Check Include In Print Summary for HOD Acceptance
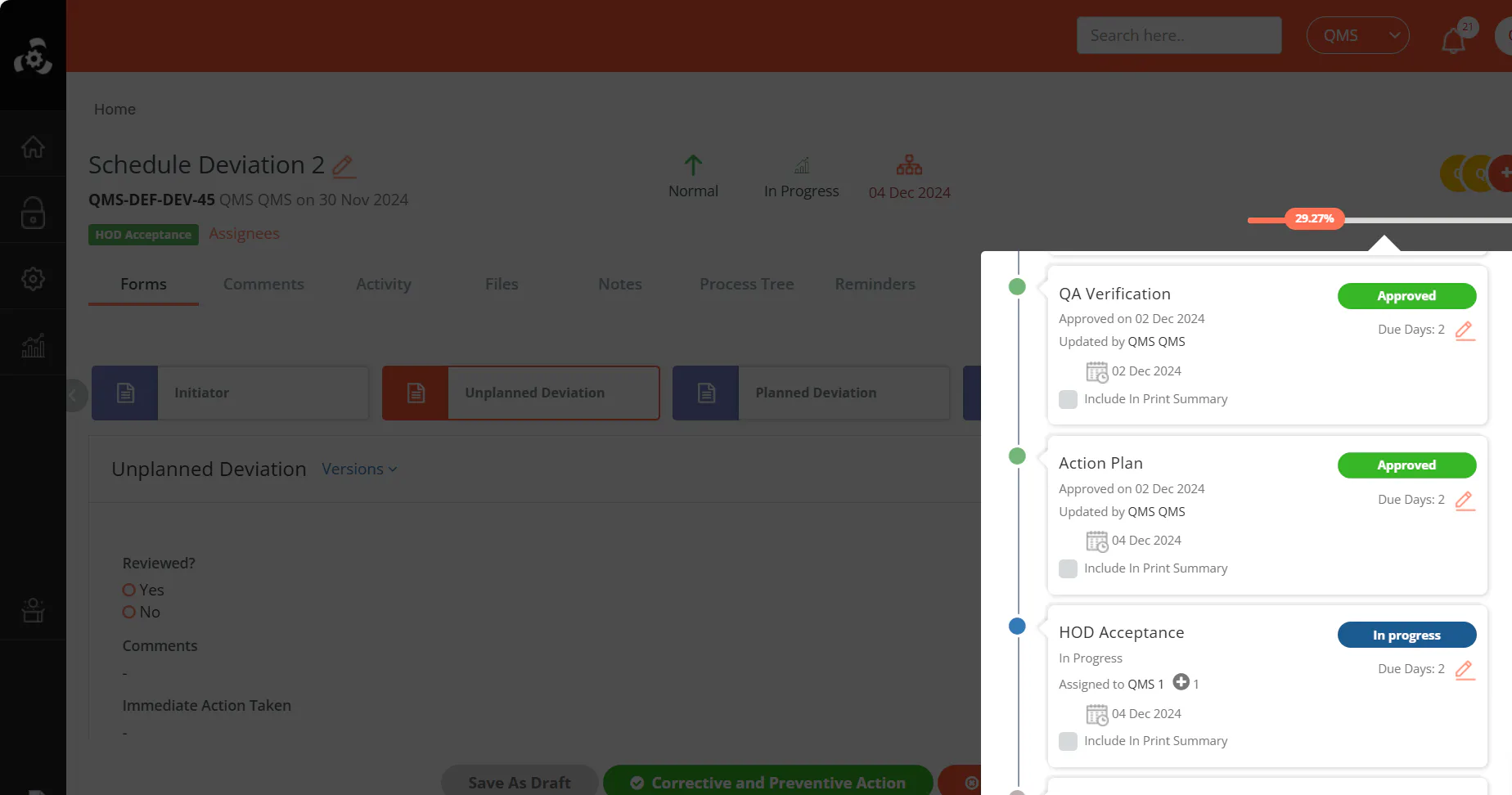 click(1068, 741)
